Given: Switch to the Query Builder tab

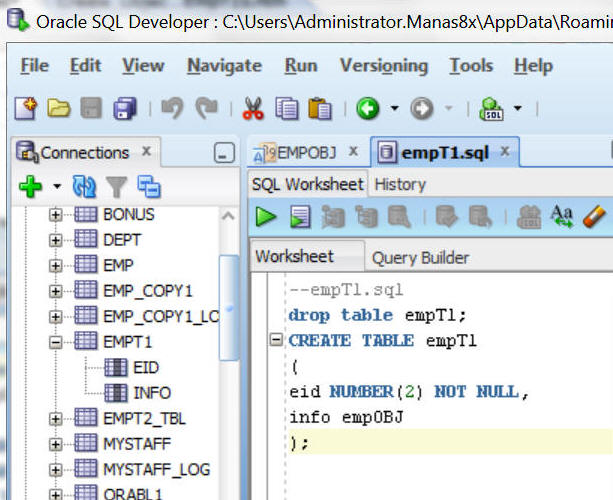Looking at the screenshot, I should pyautogui.click(x=420, y=258).
